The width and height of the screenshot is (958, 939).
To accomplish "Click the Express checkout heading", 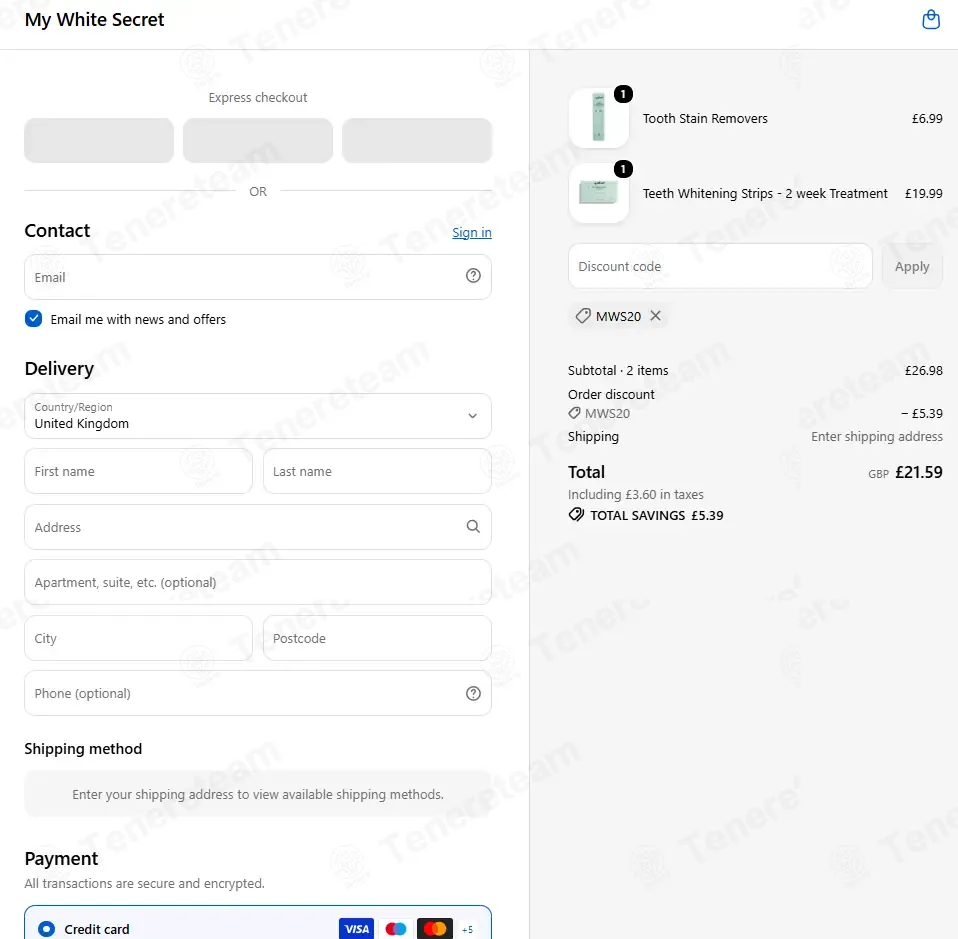I will coord(258,98).
